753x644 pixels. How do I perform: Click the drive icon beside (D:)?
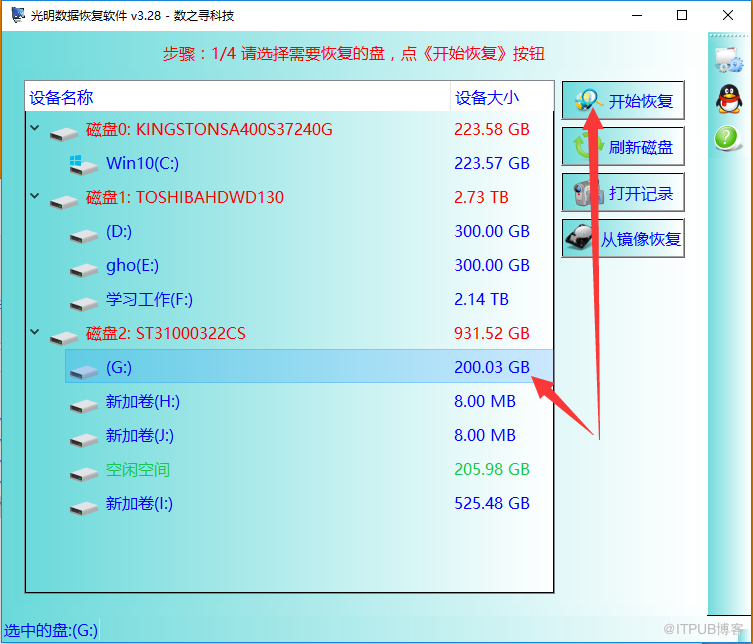pos(84,236)
